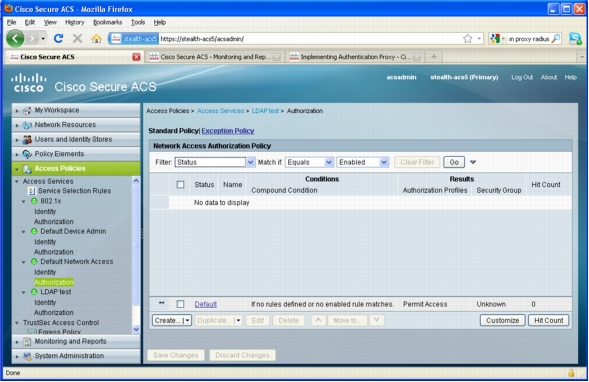Click the URL address field
The image size is (589, 382).
pos(310,38)
